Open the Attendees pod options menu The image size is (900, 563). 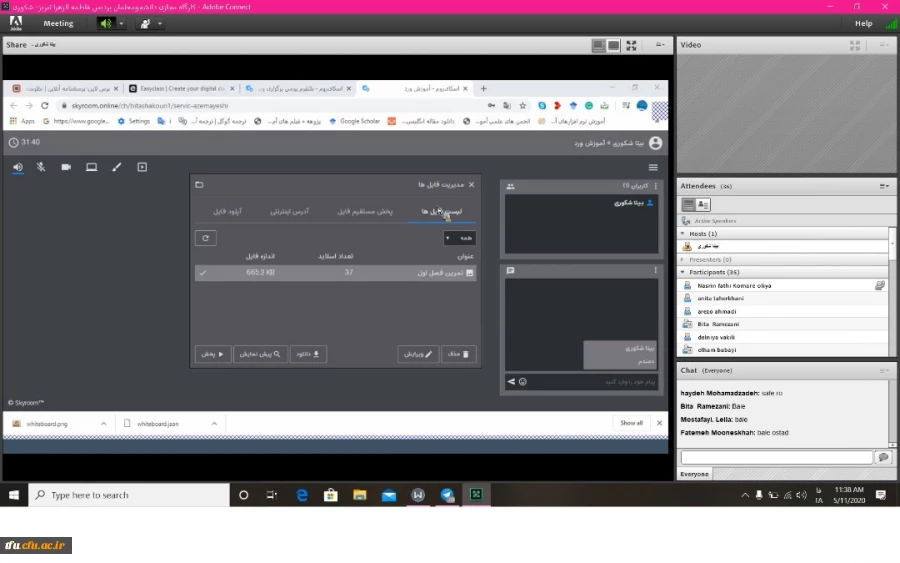click(x=884, y=186)
